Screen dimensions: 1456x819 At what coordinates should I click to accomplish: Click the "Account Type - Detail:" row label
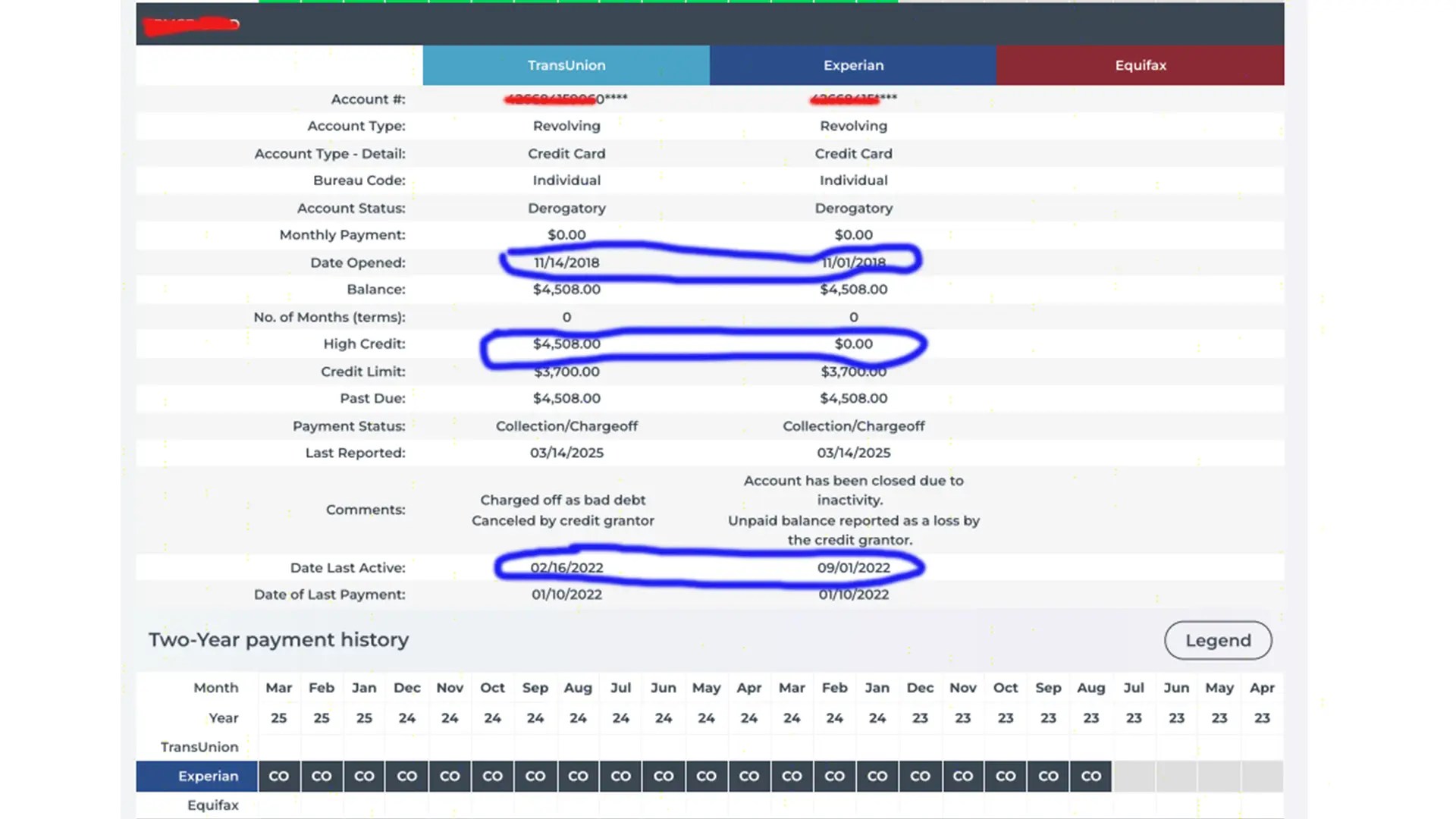click(x=330, y=154)
